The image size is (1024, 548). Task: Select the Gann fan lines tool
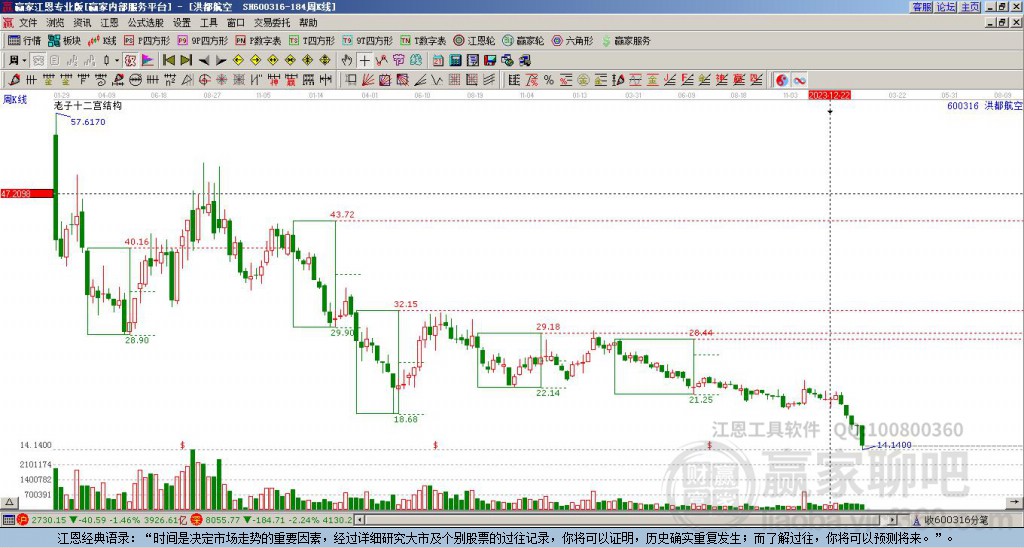(x=368, y=80)
